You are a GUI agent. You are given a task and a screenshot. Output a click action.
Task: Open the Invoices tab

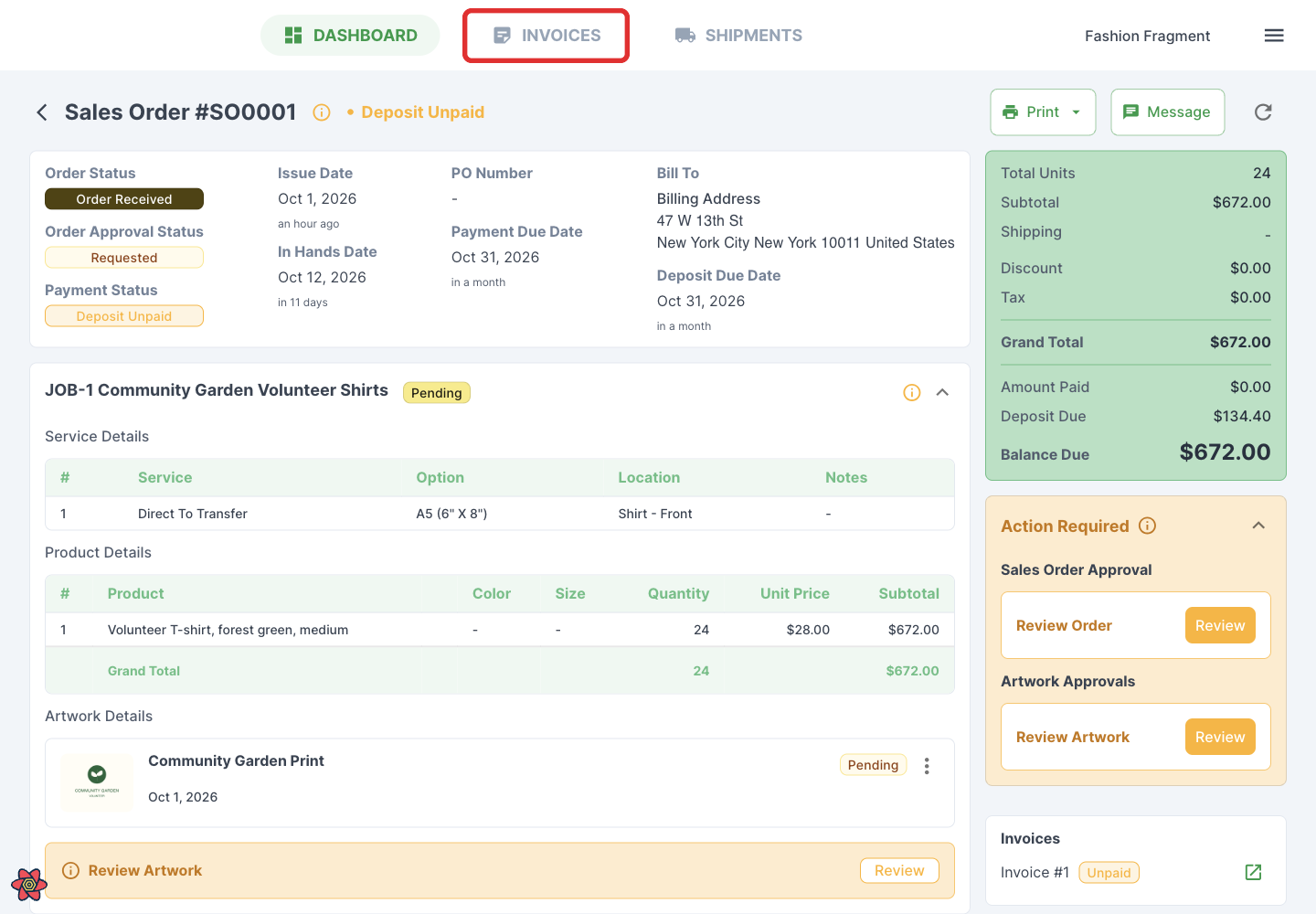(x=547, y=36)
